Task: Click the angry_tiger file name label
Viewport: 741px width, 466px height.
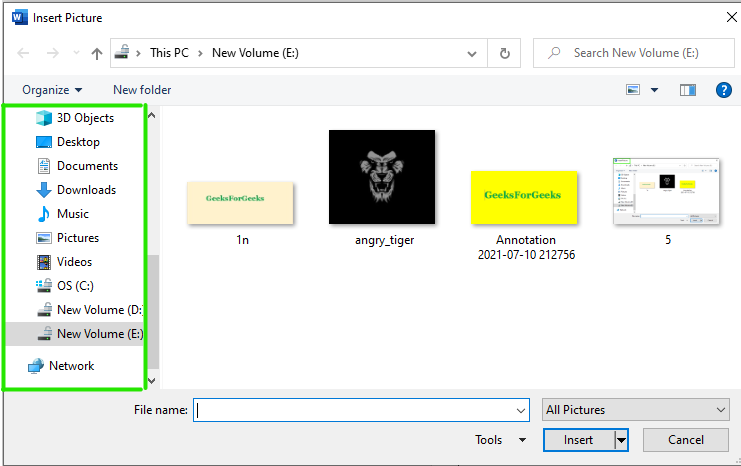Action: pos(385,240)
